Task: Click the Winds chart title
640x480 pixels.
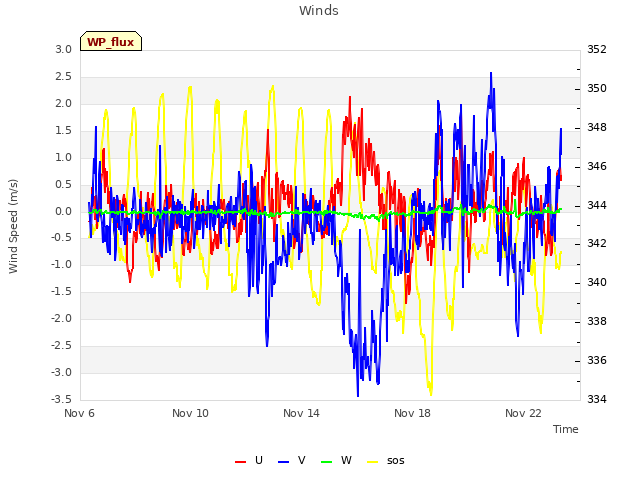Action: (x=319, y=11)
